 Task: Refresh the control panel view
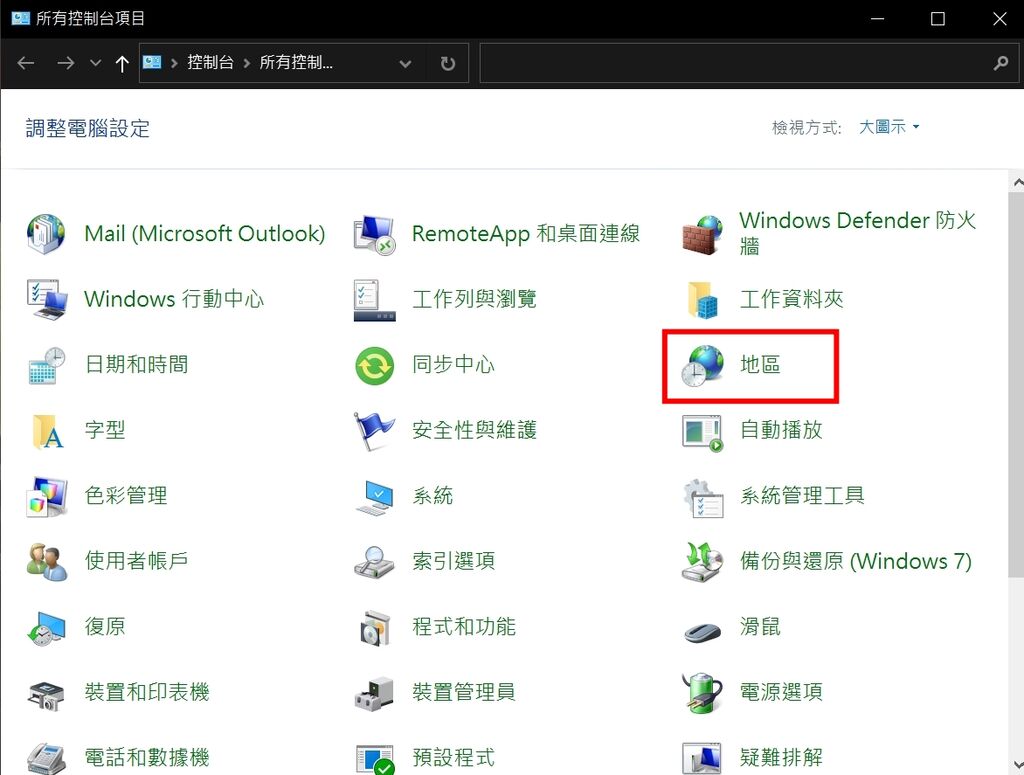pos(447,63)
